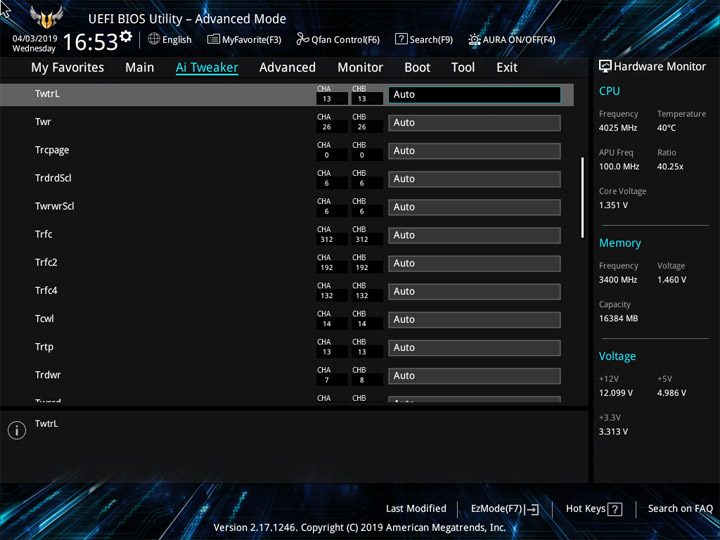Click memory capacity 16384 MB value

(x=618, y=318)
